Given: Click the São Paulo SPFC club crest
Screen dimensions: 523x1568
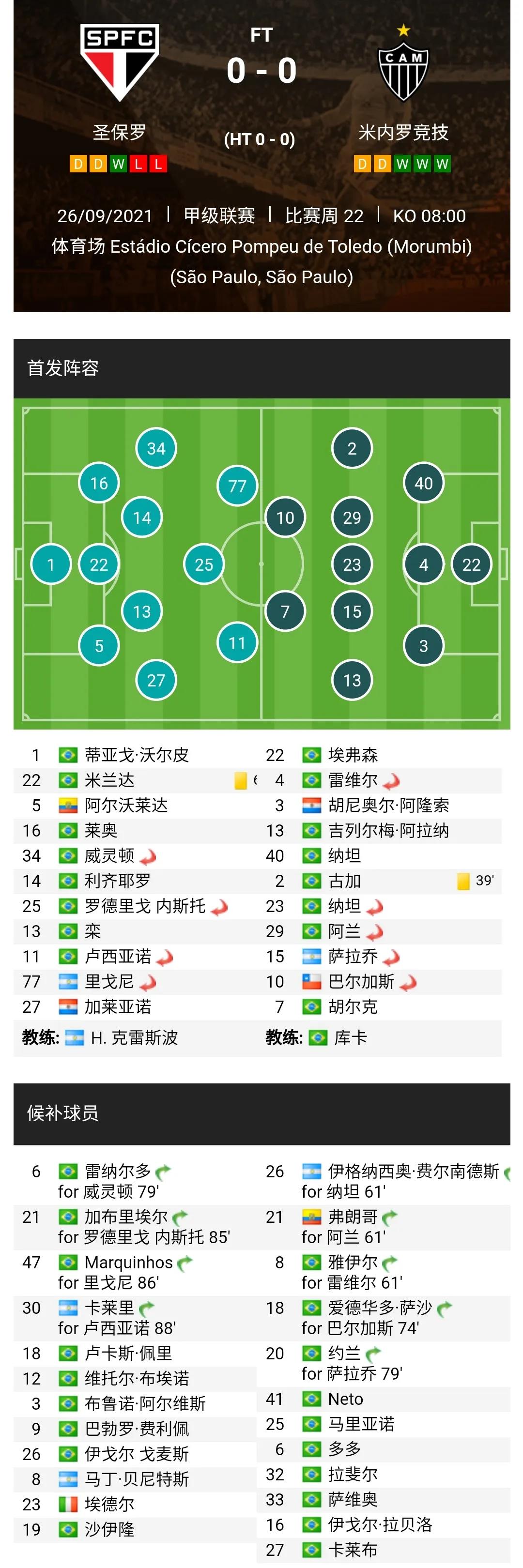Looking at the screenshot, I should [x=120, y=61].
